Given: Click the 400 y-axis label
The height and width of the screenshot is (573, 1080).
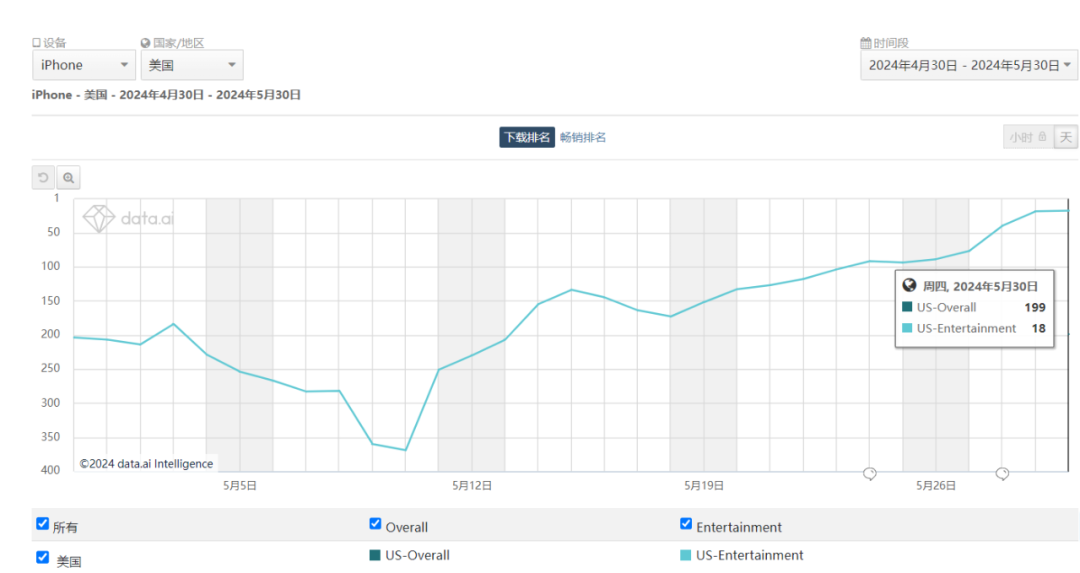Looking at the screenshot, I should pos(51,470).
